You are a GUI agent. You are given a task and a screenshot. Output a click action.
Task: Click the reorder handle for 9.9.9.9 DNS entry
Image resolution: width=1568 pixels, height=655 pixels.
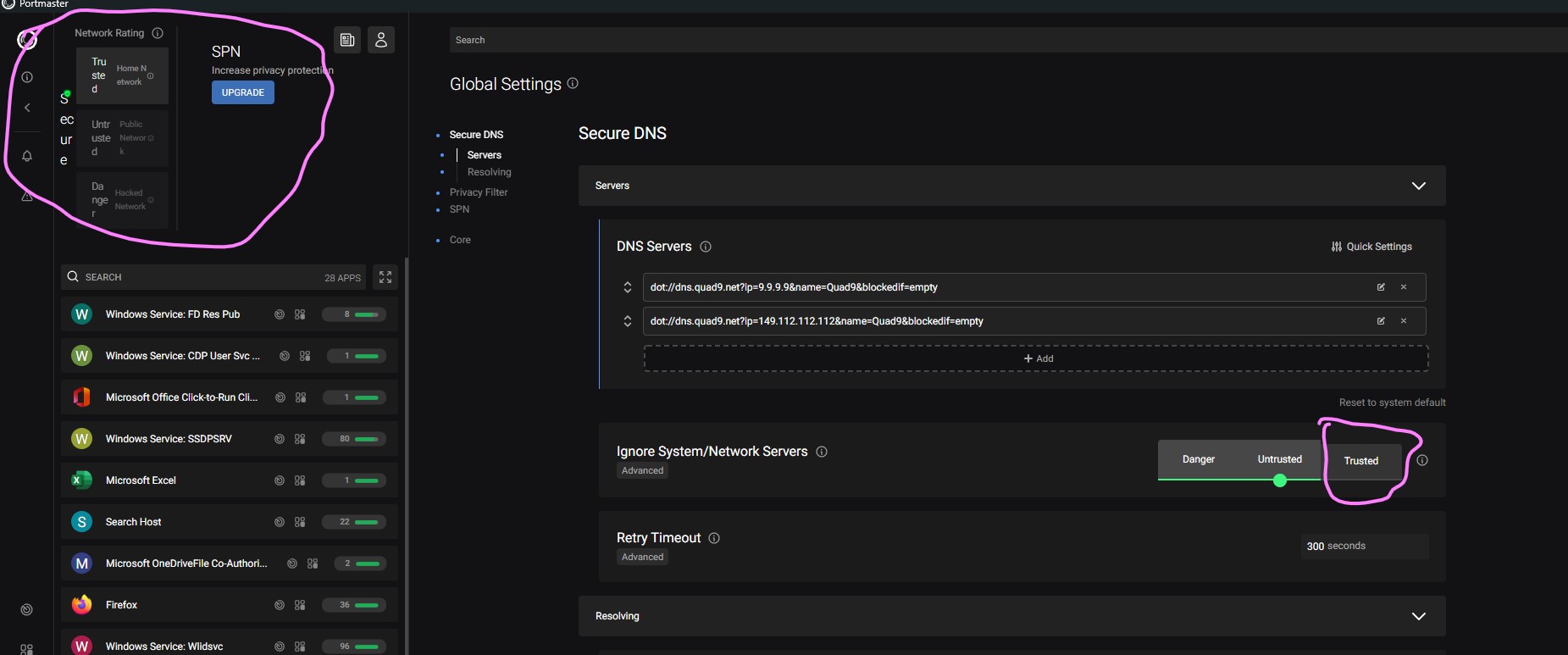(x=628, y=287)
